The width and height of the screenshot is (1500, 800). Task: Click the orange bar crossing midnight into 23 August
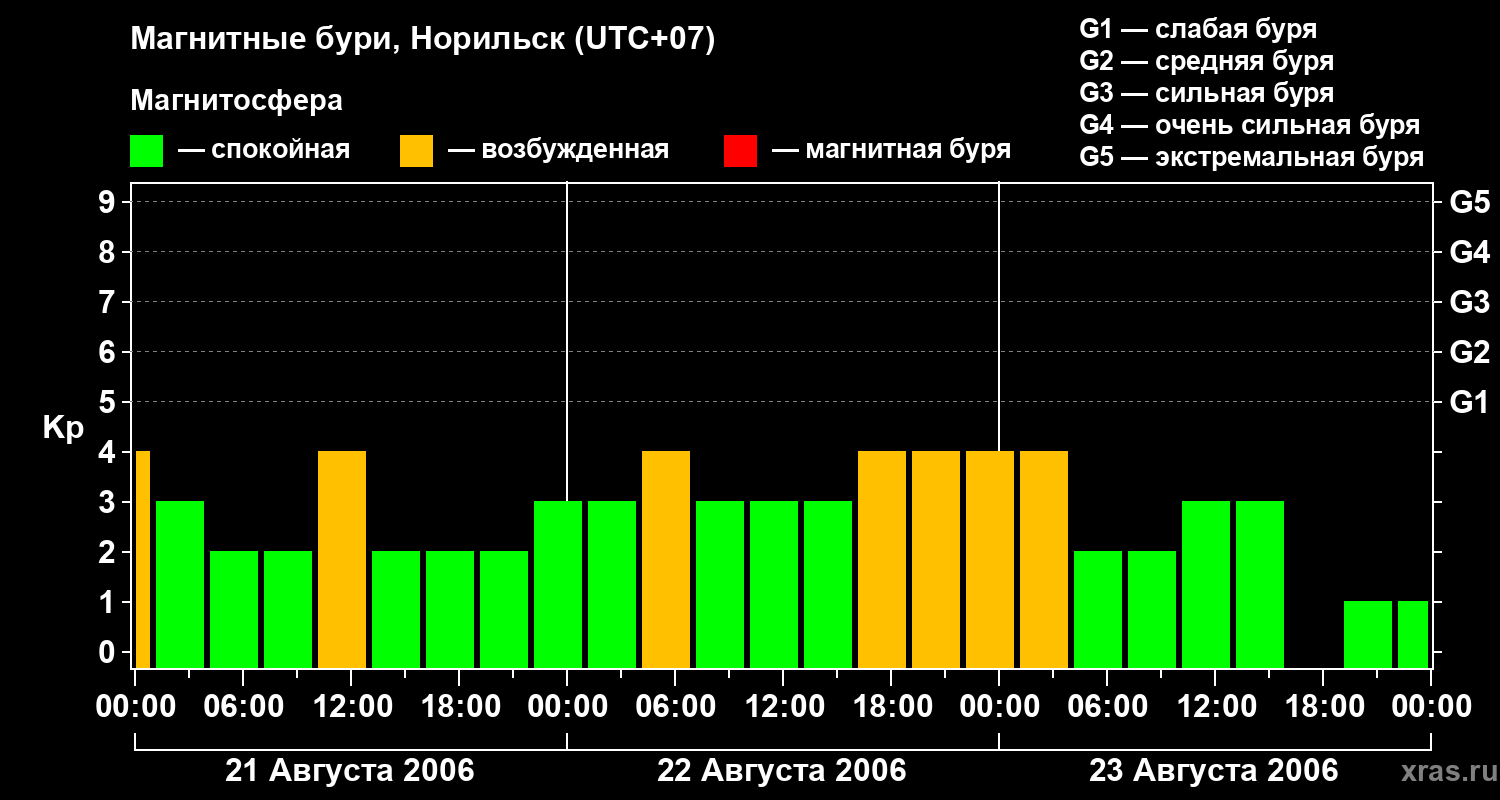coord(990,559)
